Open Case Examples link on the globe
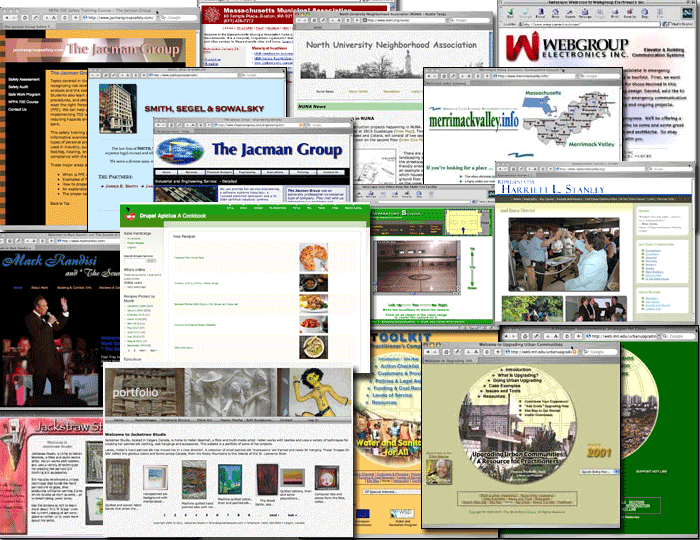 pos(504,386)
